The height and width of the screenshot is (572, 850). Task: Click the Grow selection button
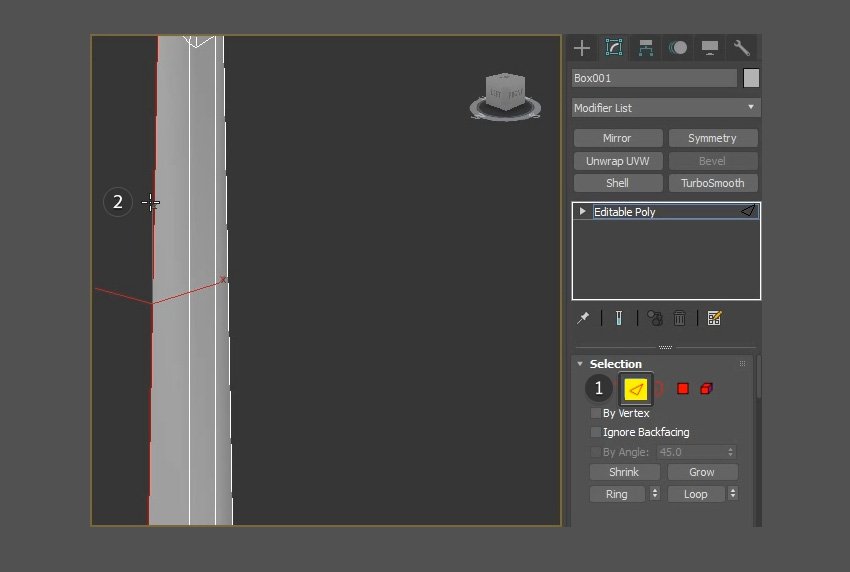click(x=702, y=472)
